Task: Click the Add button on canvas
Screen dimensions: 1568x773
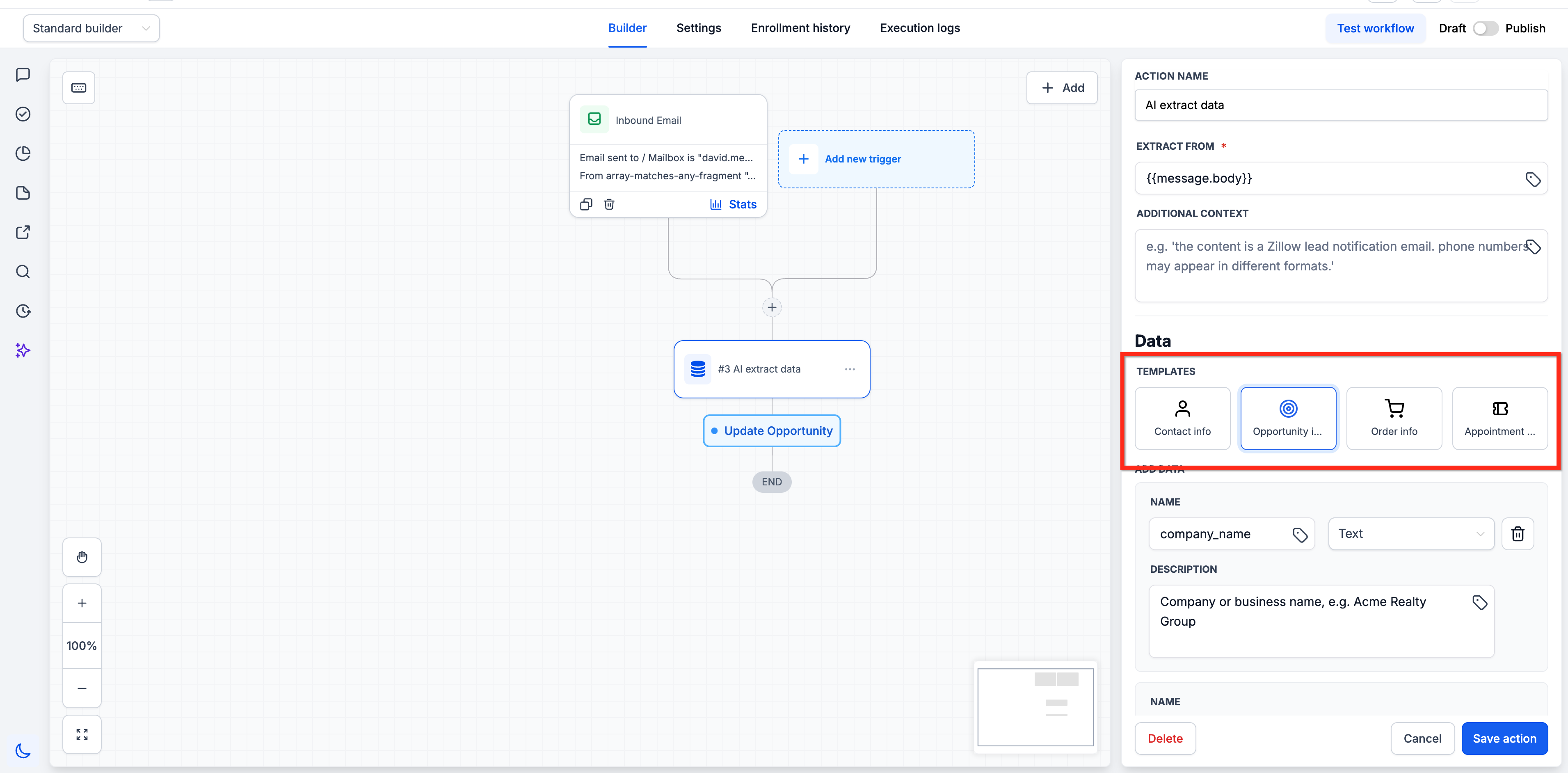Action: (x=1062, y=88)
